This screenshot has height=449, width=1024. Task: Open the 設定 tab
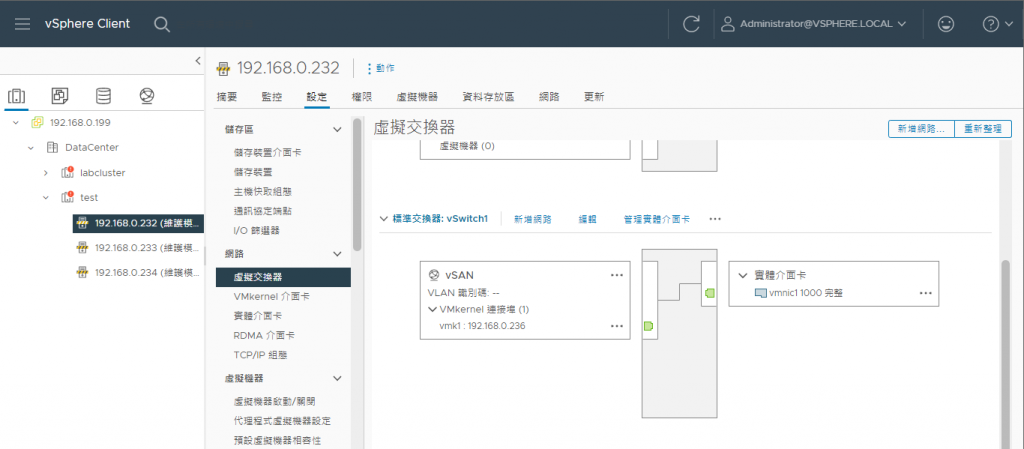pyautogui.click(x=317, y=97)
